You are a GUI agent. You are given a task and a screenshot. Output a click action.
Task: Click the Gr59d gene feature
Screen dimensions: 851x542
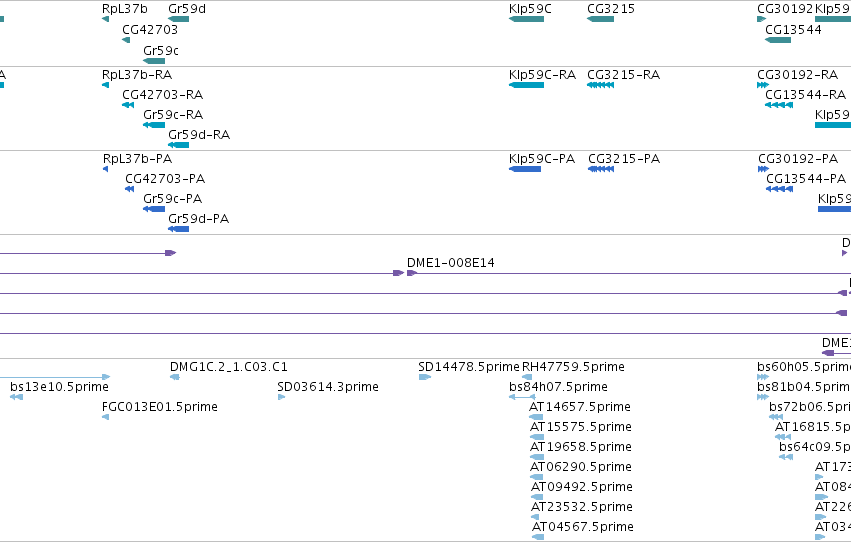click(179, 19)
